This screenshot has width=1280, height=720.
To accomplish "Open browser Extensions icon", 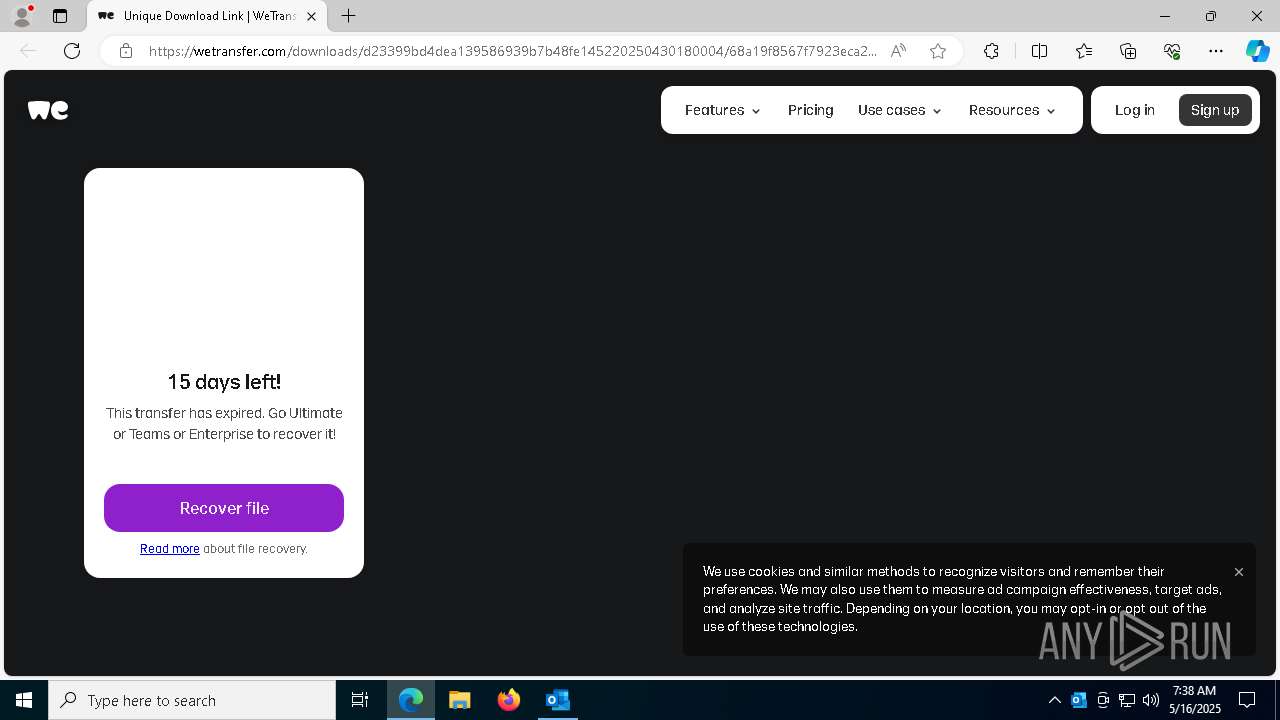I will point(991,51).
